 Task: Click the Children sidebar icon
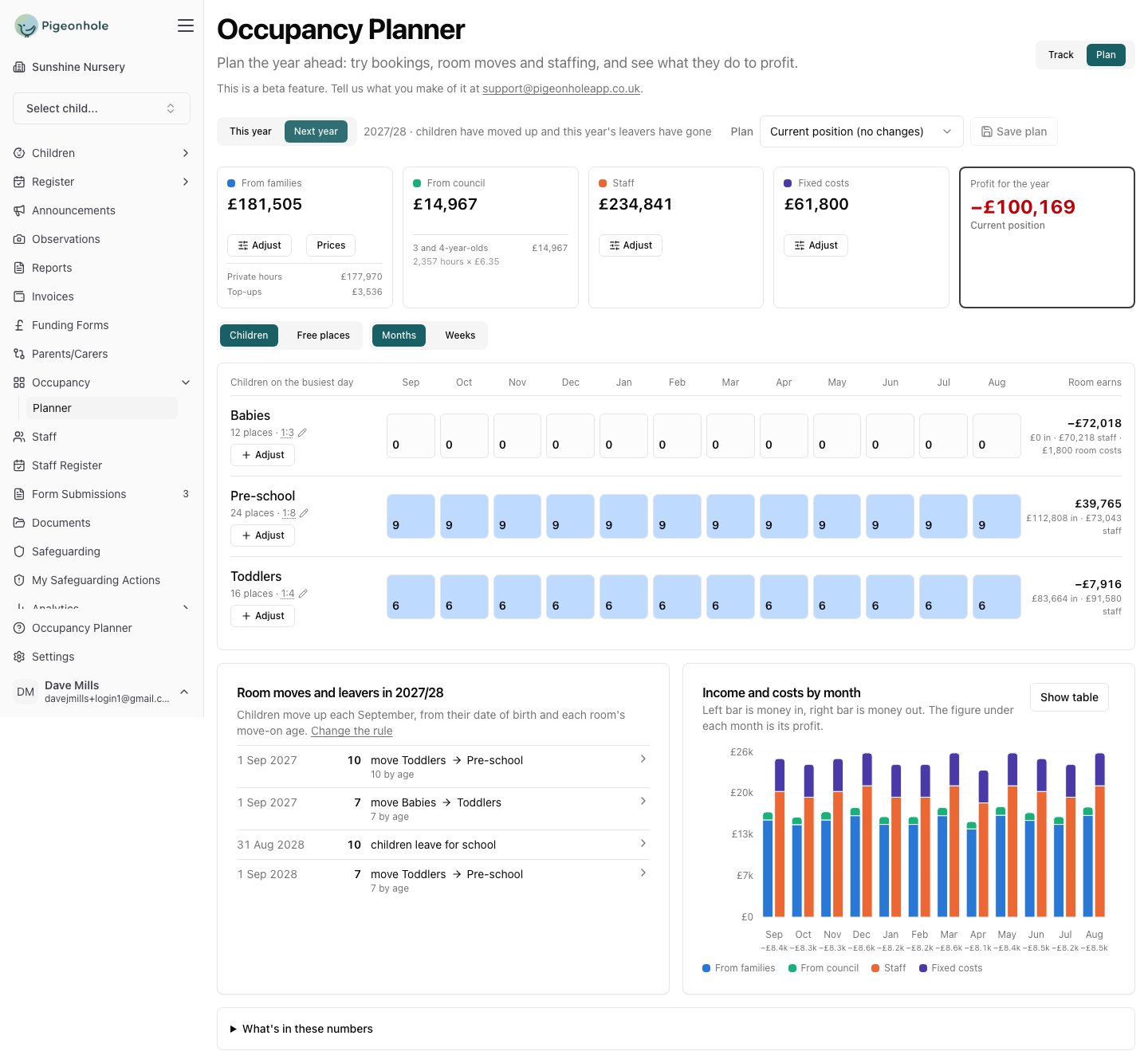pyautogui.click(x=19, y=153)
